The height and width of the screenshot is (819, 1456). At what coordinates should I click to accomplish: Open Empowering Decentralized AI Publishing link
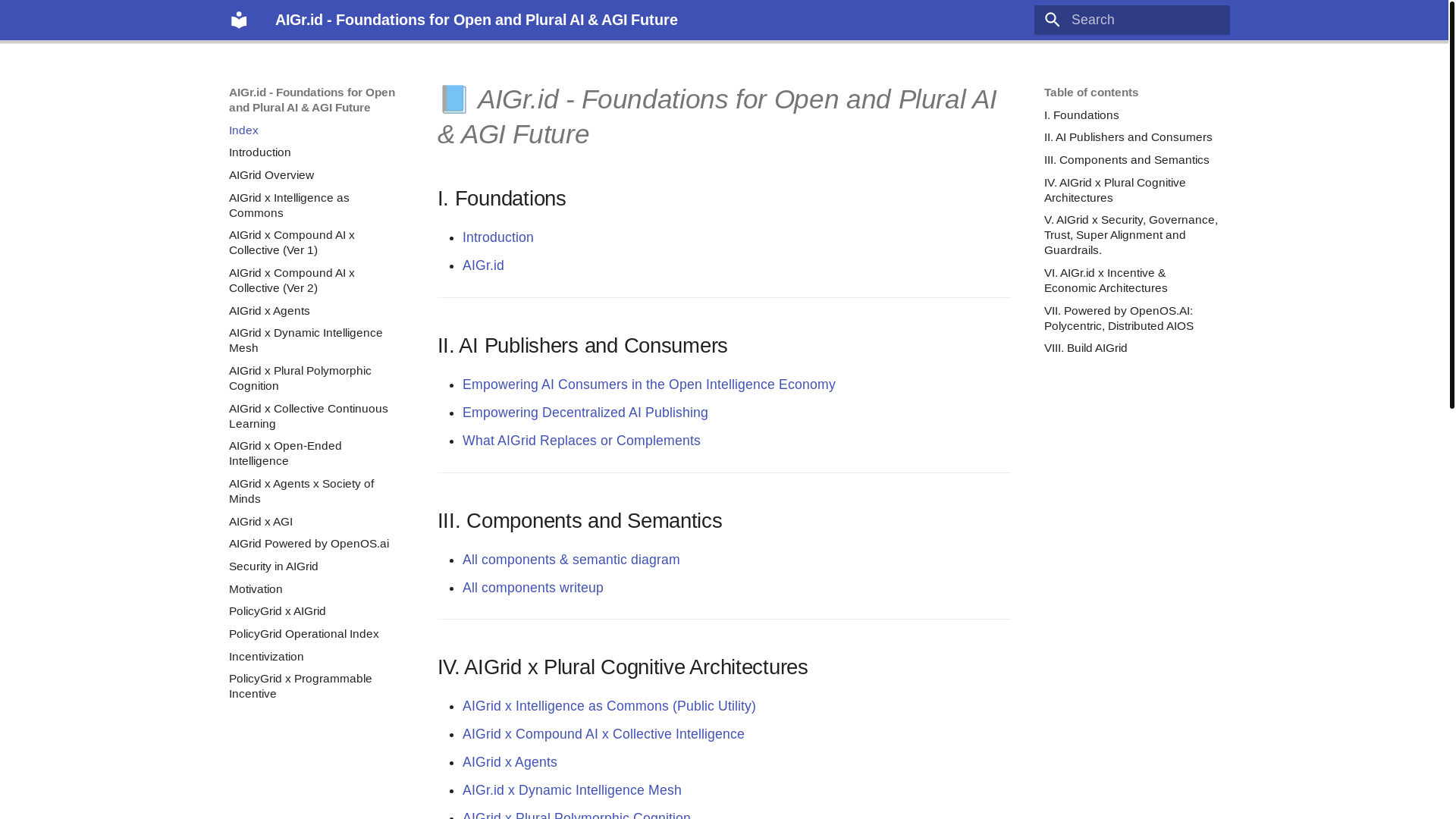pos(585,413)
